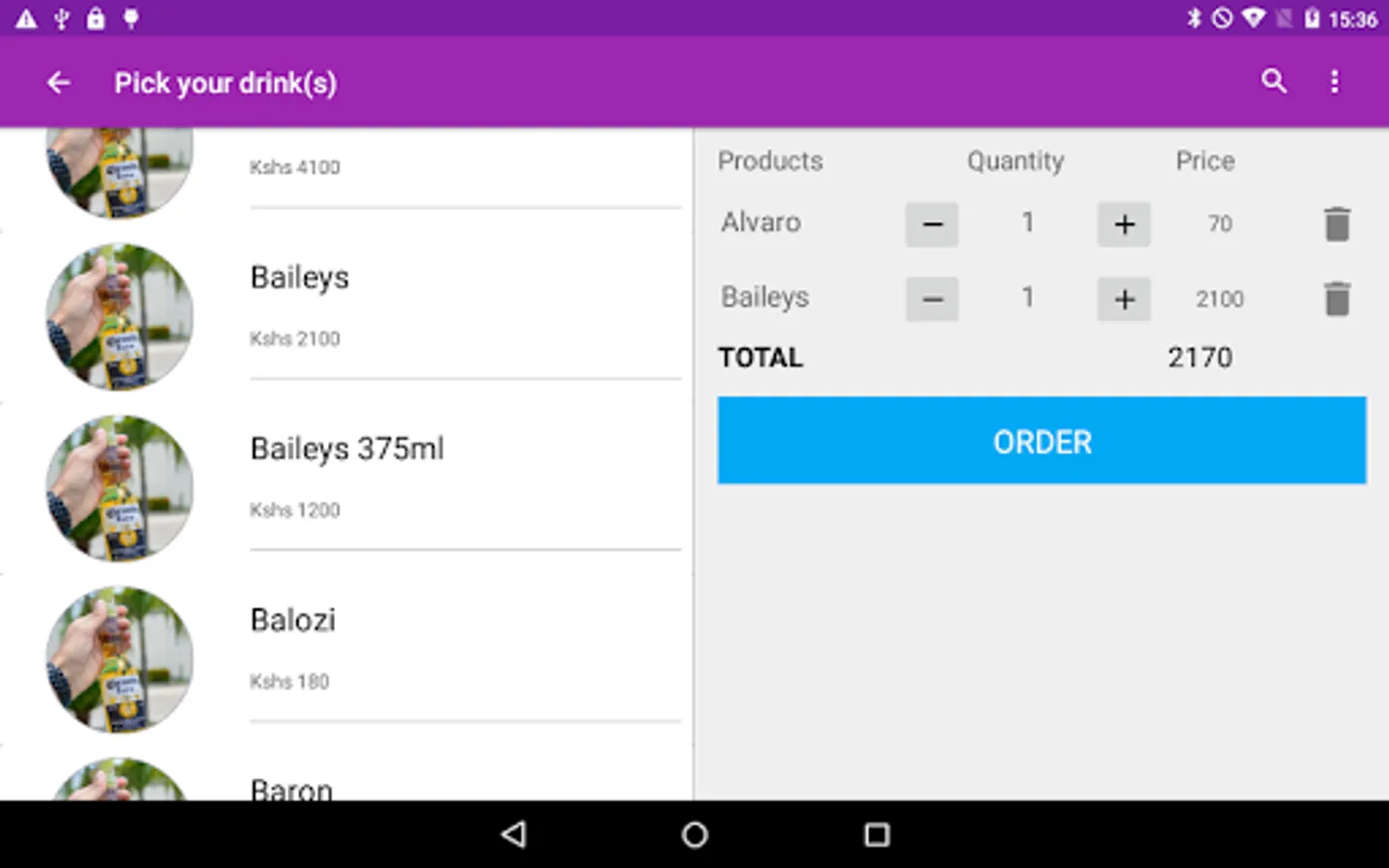
Task: Tap the Baileys bottle thumbnail
Action: click(x=120, y=317)
